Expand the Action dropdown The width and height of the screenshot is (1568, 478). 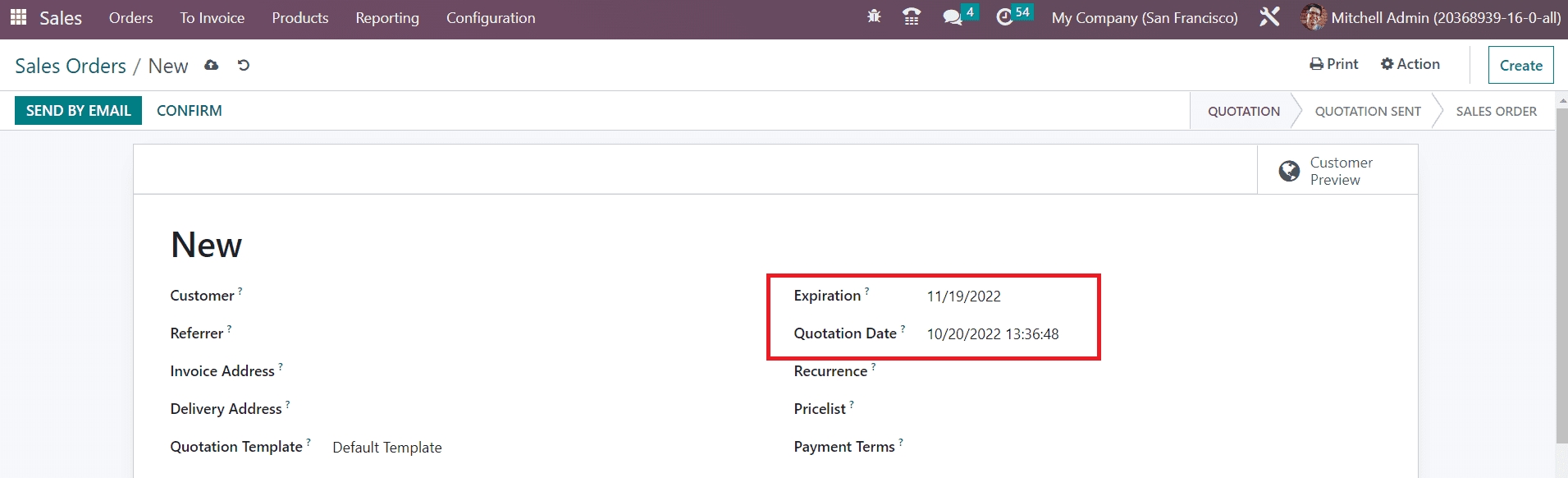click(1410, 64)
